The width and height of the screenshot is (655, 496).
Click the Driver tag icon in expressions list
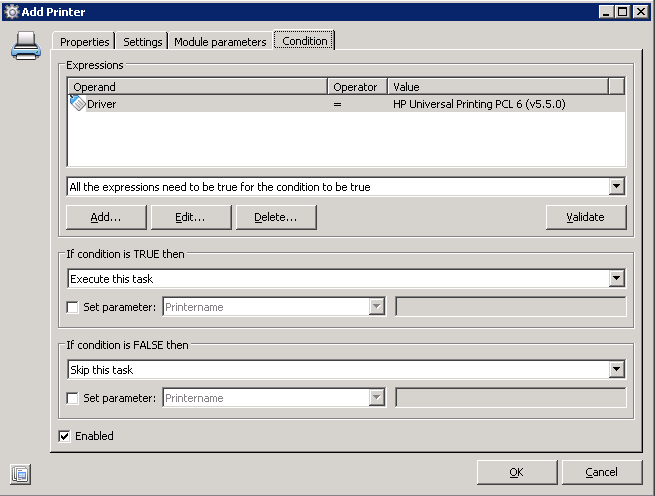[x=78, y=103]
